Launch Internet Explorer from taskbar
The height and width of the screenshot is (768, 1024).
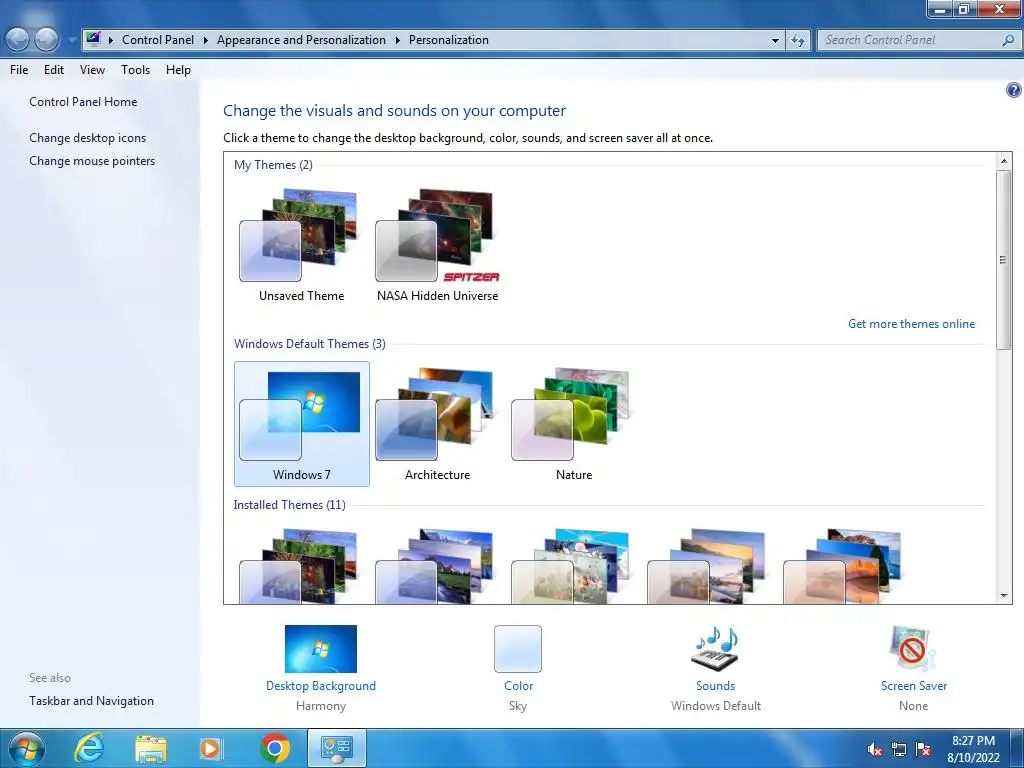click(x=89, y=748)
